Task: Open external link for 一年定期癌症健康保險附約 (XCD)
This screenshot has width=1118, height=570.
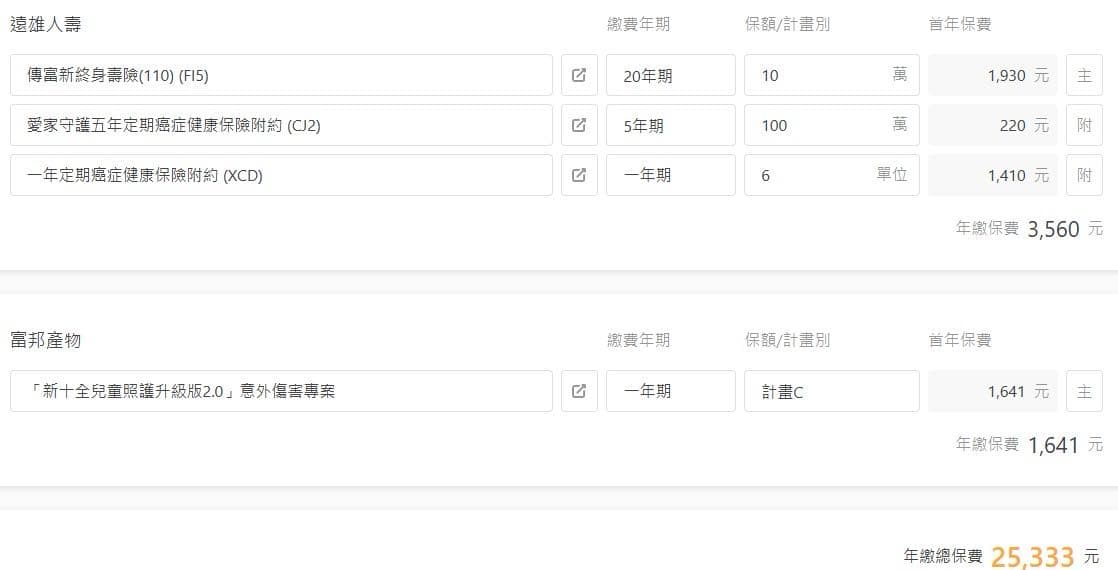Action: pos(579,175)
